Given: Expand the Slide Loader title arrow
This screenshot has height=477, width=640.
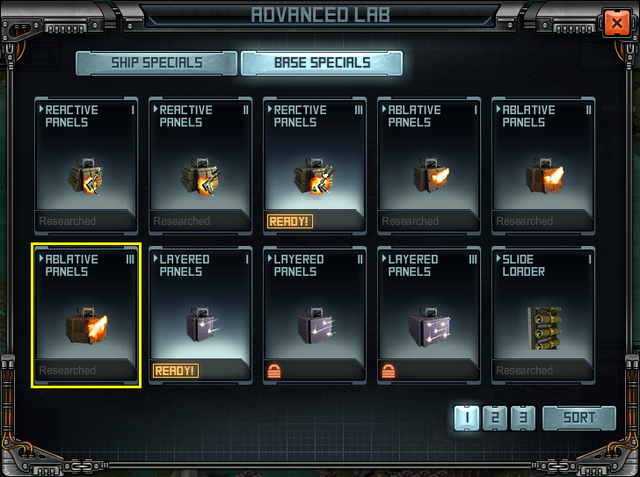Looking at the screenshot, I should point(498,258).
